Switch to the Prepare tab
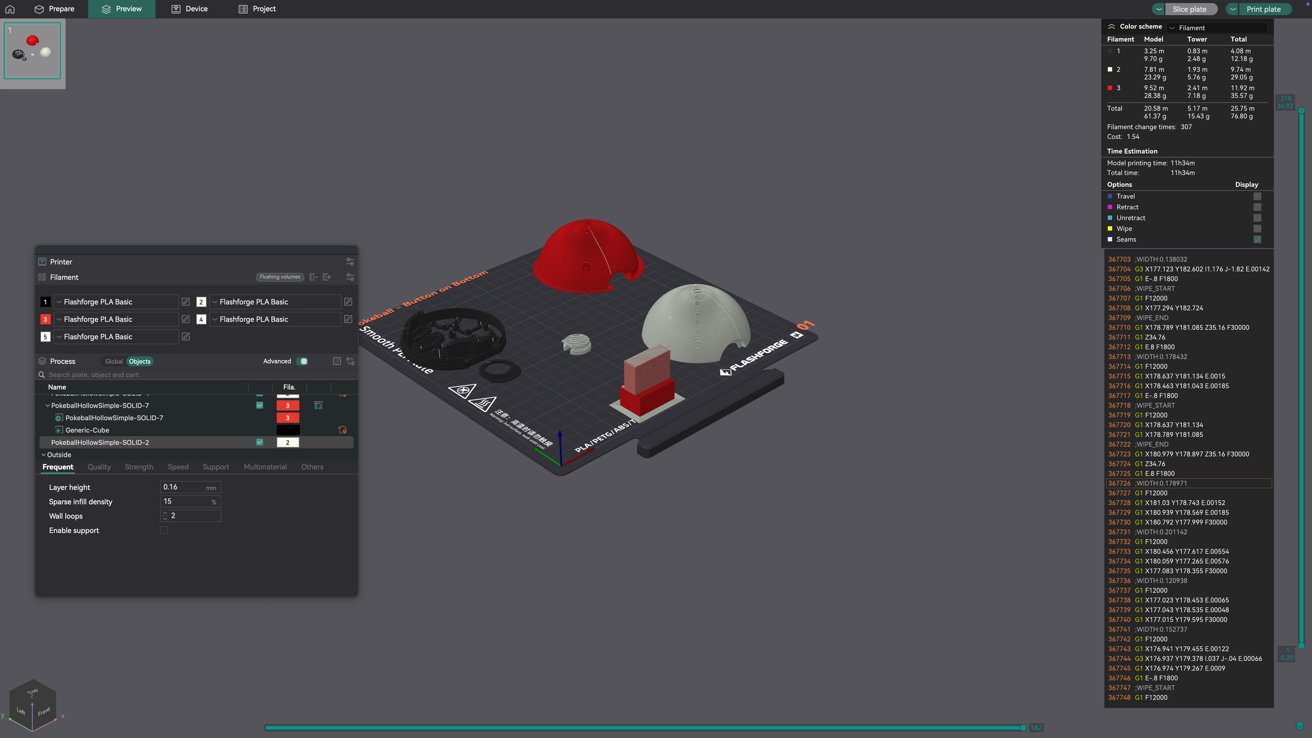1312x738 pixels. pos(54,9)
